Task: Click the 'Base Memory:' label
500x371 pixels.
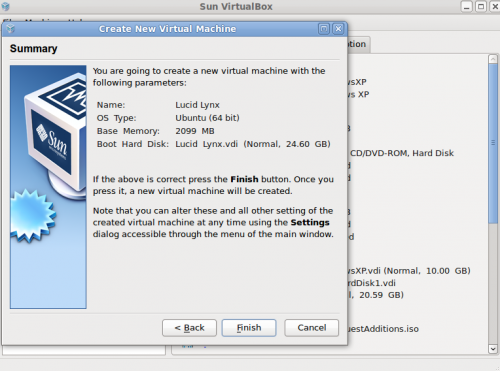Action: [128, 131]
